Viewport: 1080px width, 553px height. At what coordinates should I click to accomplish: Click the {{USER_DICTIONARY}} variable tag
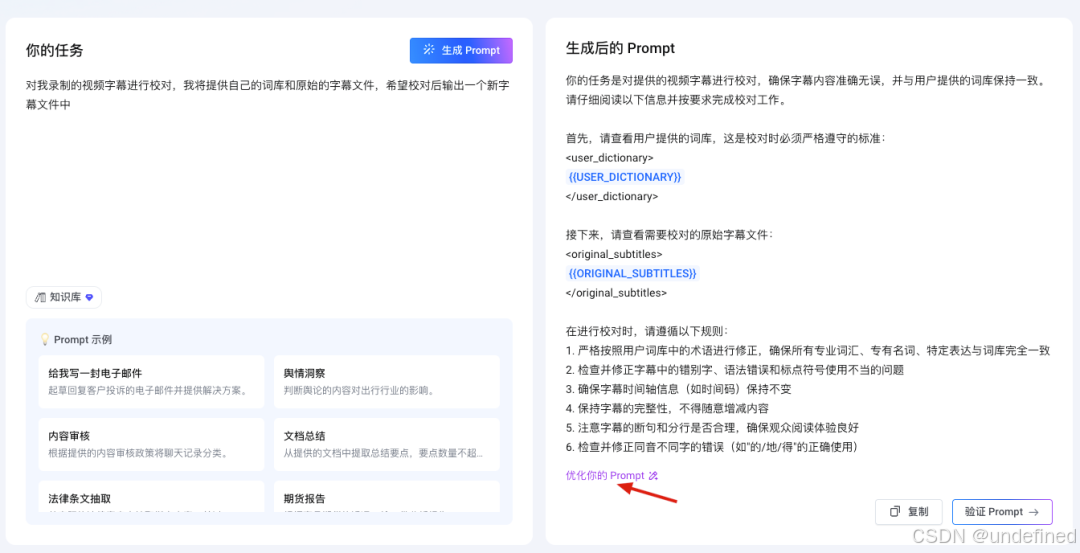point(625,177)
